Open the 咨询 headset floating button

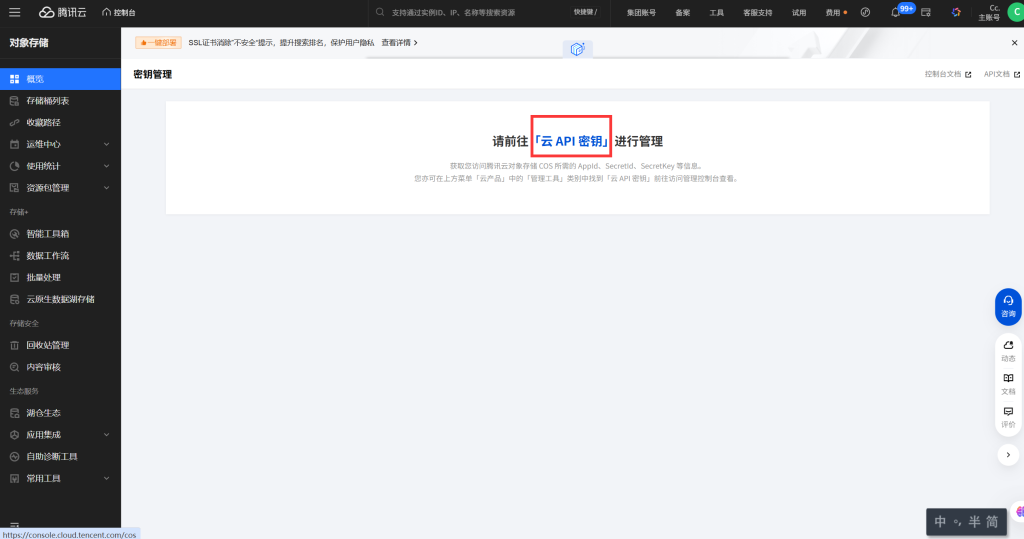click(x=1008, y=306)
